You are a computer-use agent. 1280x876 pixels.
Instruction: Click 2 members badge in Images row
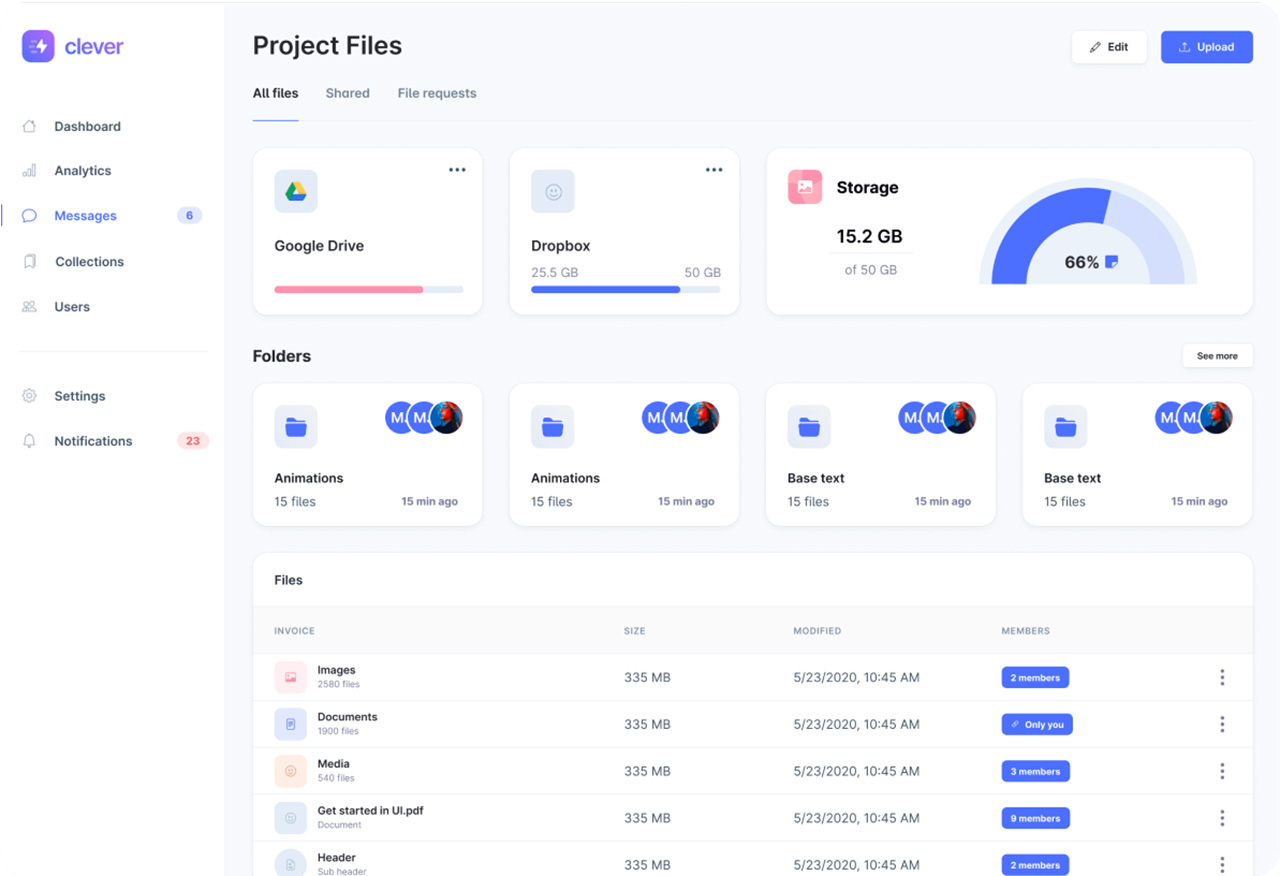pos(1035,678)
